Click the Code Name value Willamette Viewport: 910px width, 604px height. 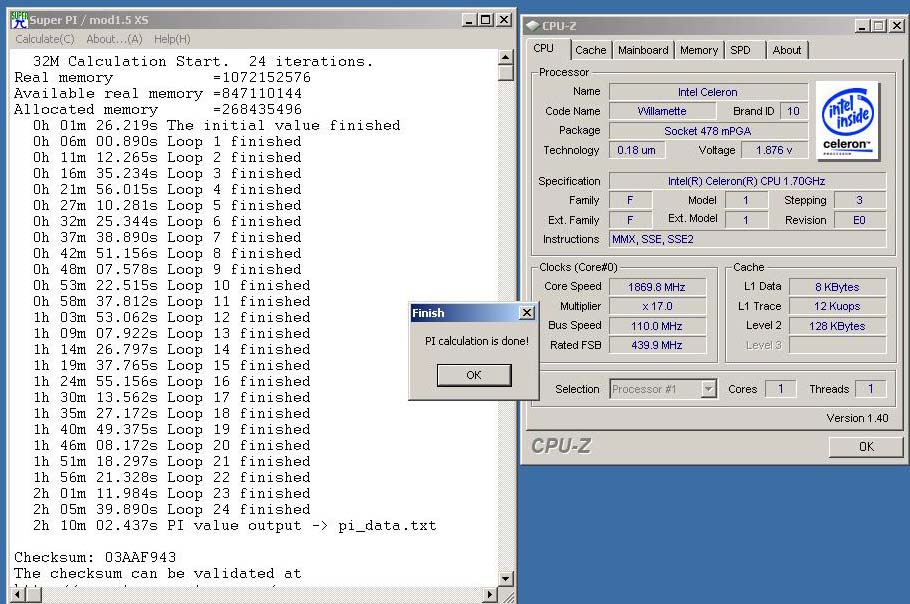662,111
